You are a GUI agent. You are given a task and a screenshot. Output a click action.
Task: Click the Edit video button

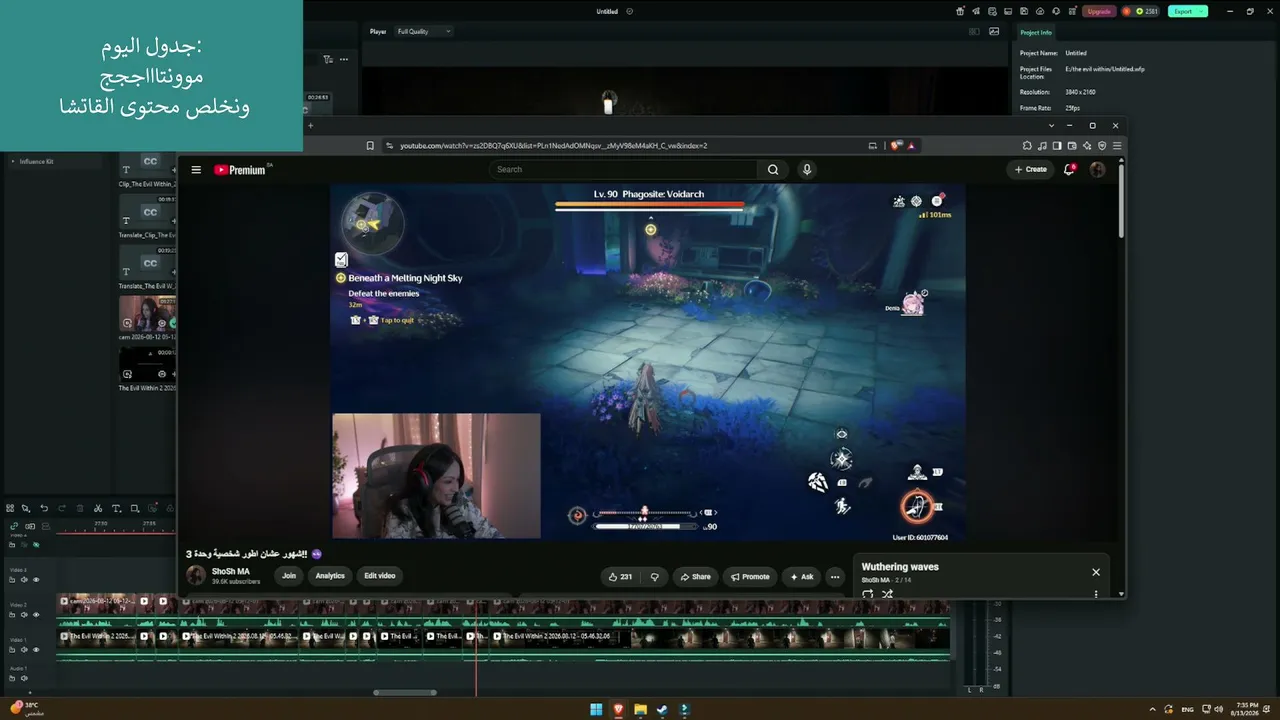[x=380, y=576]
